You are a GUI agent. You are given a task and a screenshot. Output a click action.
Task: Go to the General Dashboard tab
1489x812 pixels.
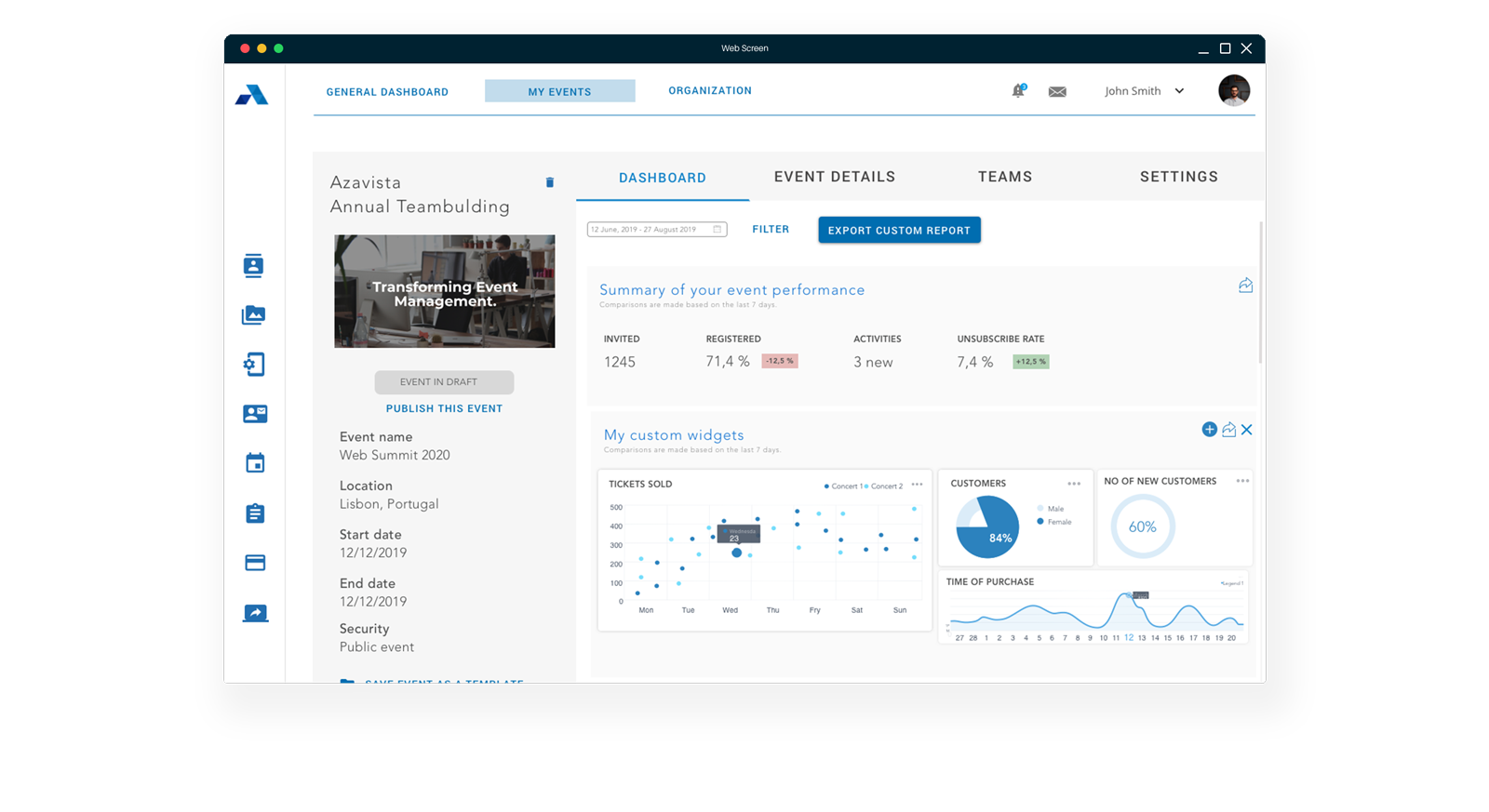tap(387, 92)
